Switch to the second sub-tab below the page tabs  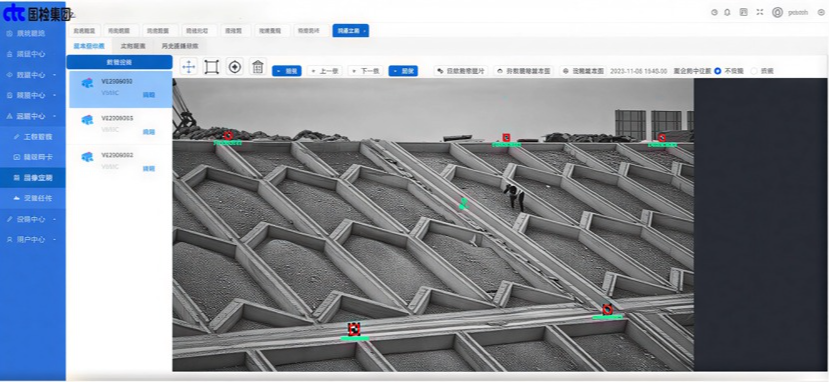(133, 46)
